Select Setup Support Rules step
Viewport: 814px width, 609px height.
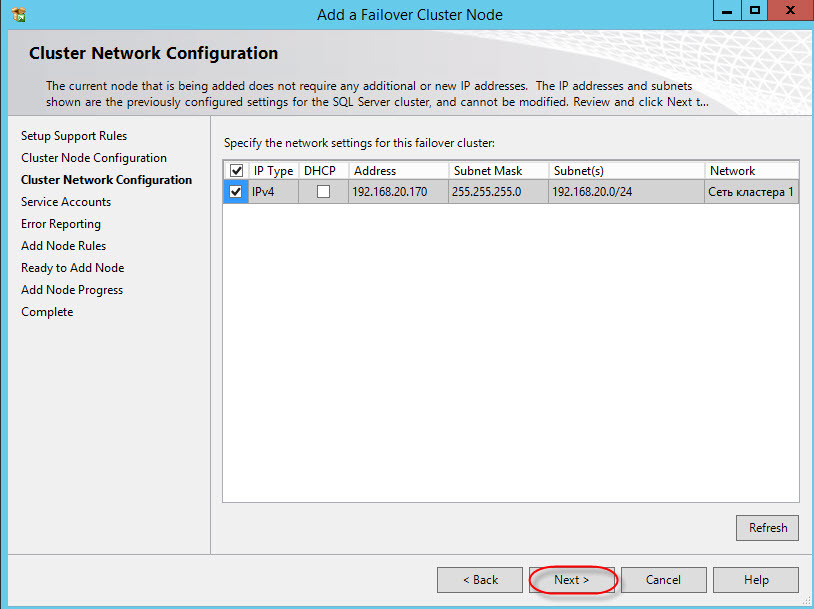coord(74,136)
